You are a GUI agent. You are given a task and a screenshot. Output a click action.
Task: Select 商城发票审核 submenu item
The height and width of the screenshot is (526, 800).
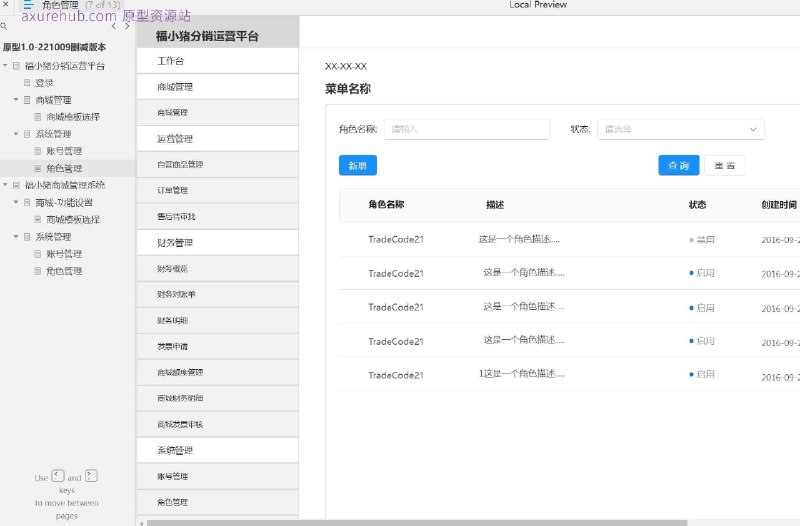pyautogui.click(x=218, y=424)
